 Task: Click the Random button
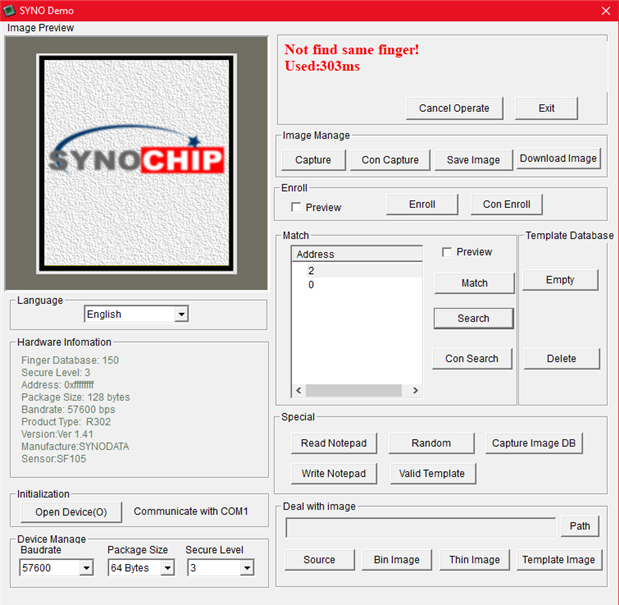tap(431, 443)
